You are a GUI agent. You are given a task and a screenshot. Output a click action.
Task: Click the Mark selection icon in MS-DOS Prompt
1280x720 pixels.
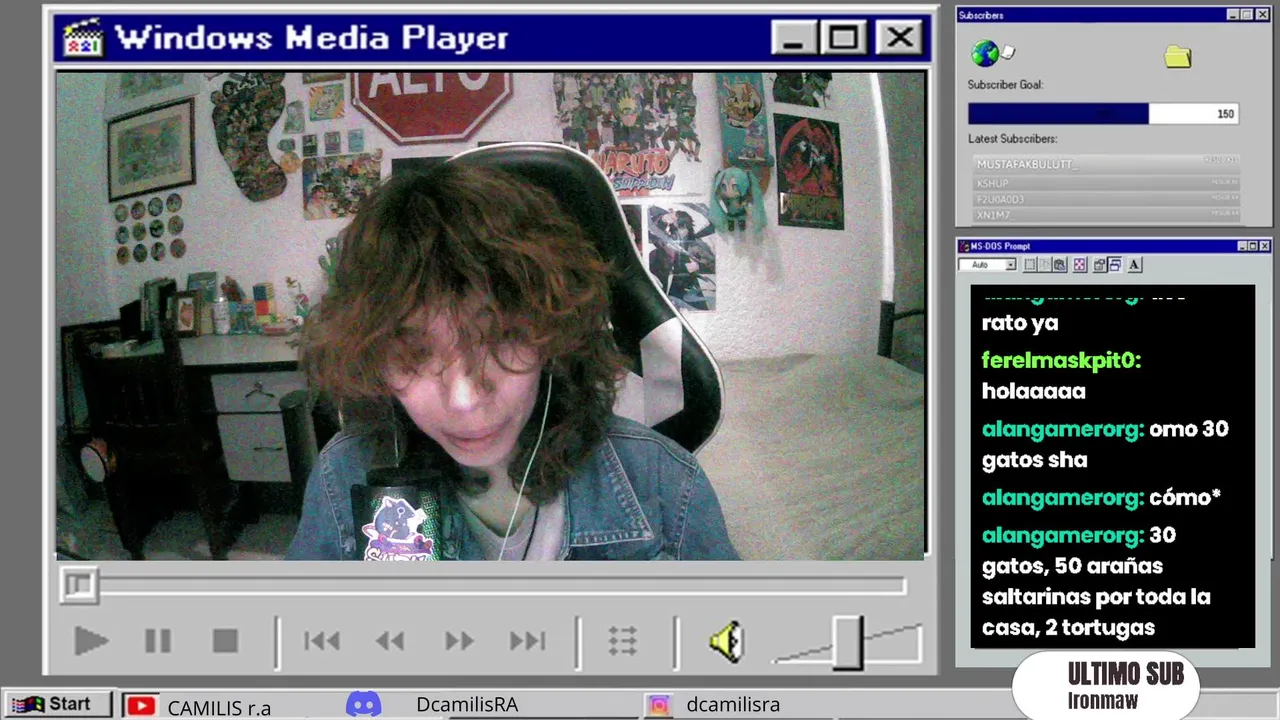1030,265
